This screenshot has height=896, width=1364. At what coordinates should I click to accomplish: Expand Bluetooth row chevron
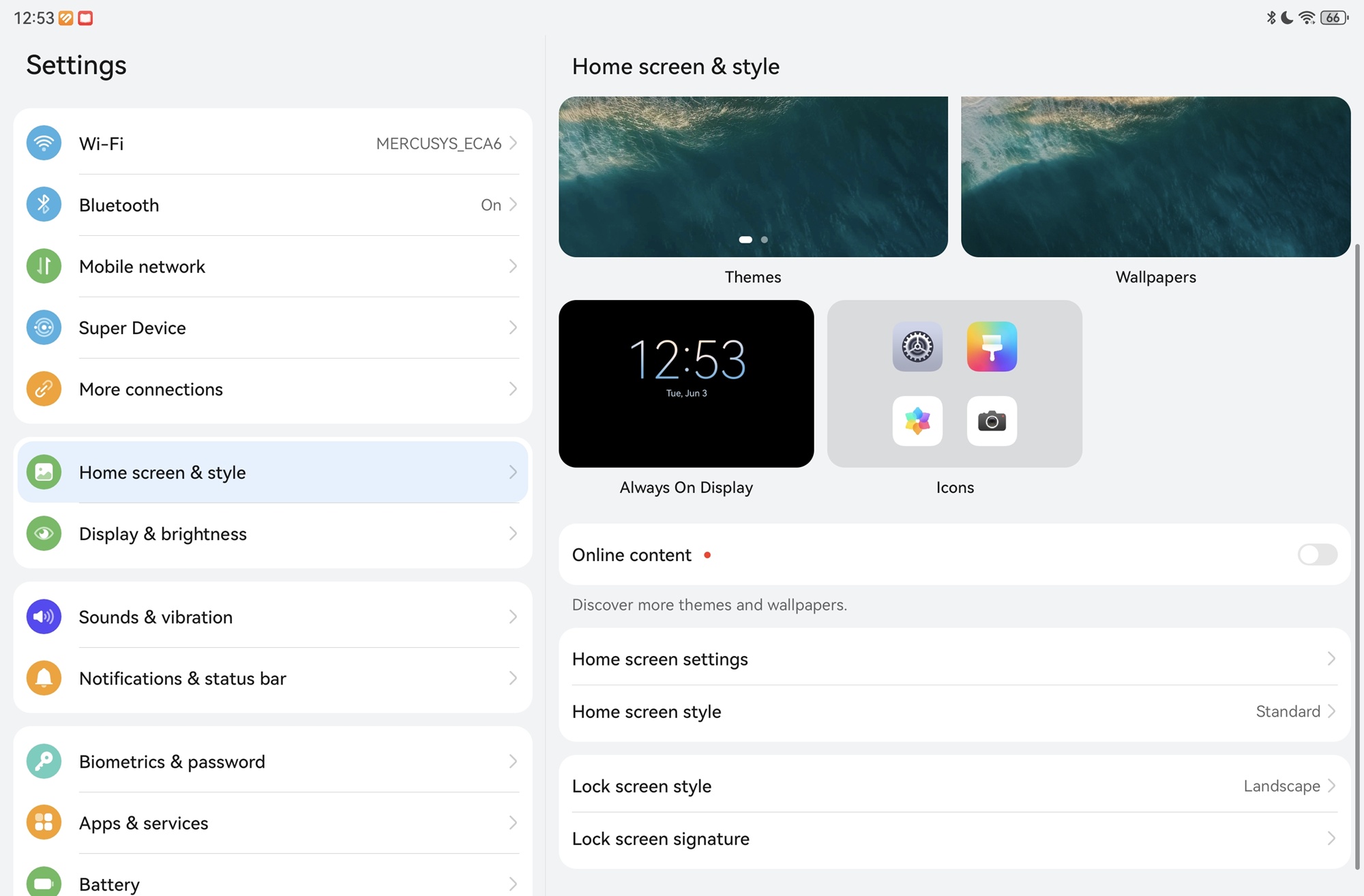[x=513, y=205]
